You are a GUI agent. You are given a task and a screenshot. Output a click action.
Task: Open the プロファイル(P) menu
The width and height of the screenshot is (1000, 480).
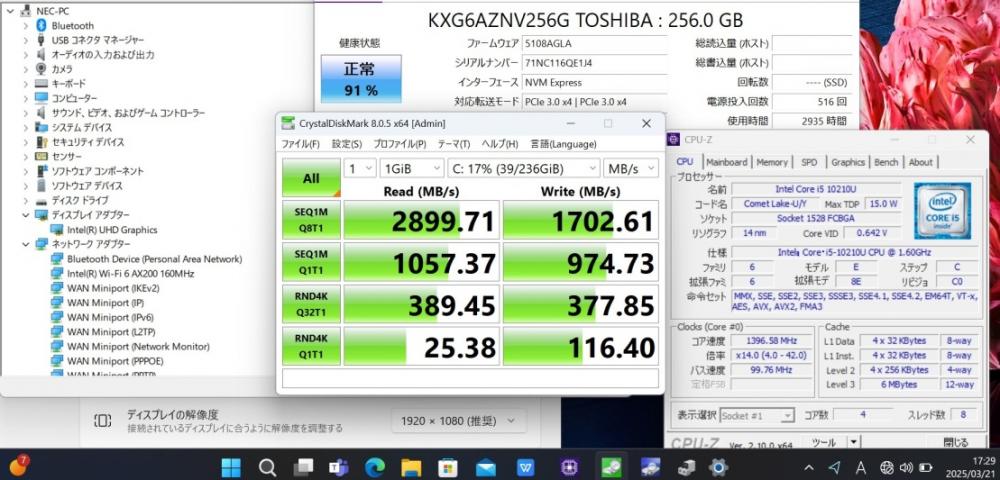400,144
